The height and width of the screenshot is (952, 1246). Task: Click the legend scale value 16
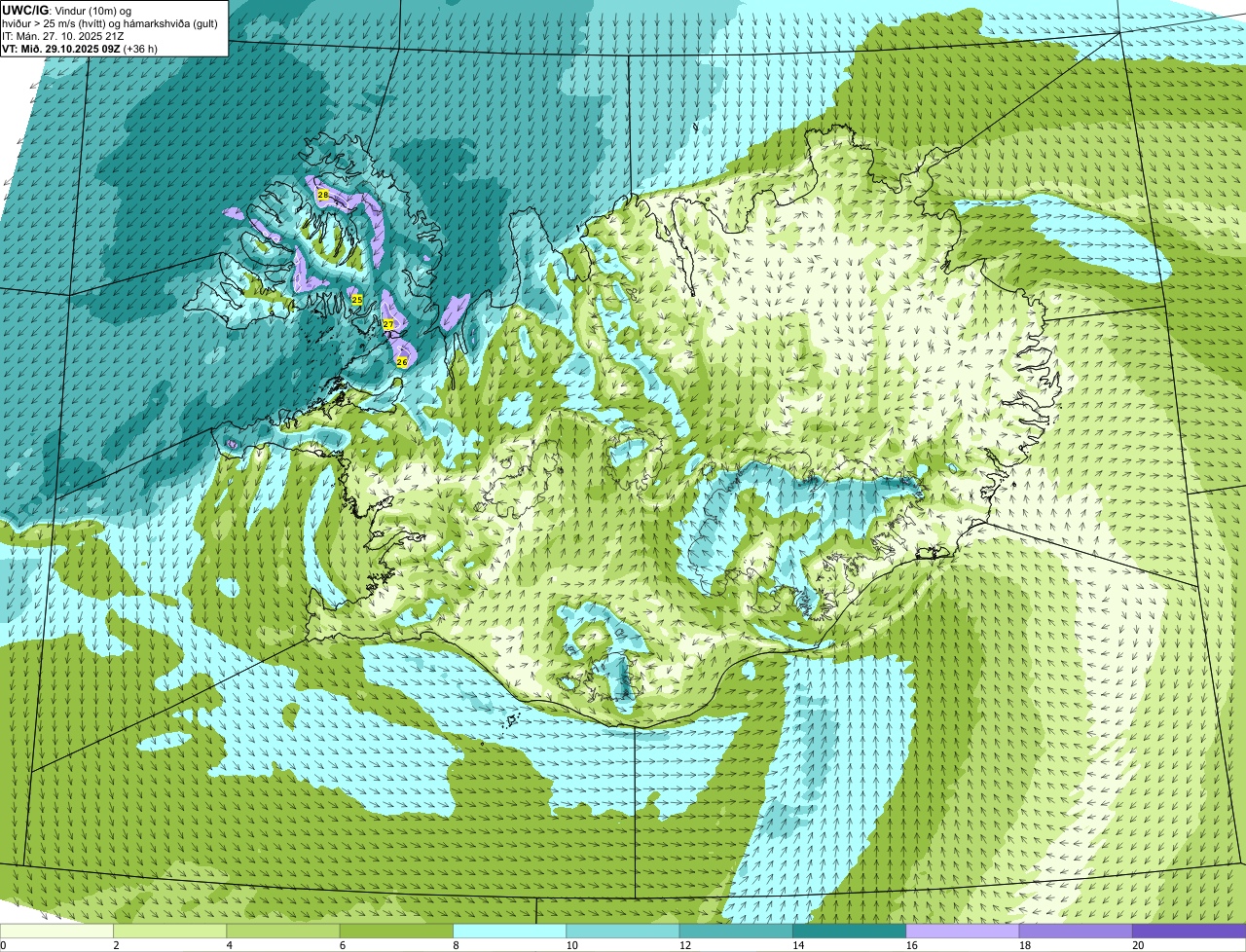coord(912,945)
